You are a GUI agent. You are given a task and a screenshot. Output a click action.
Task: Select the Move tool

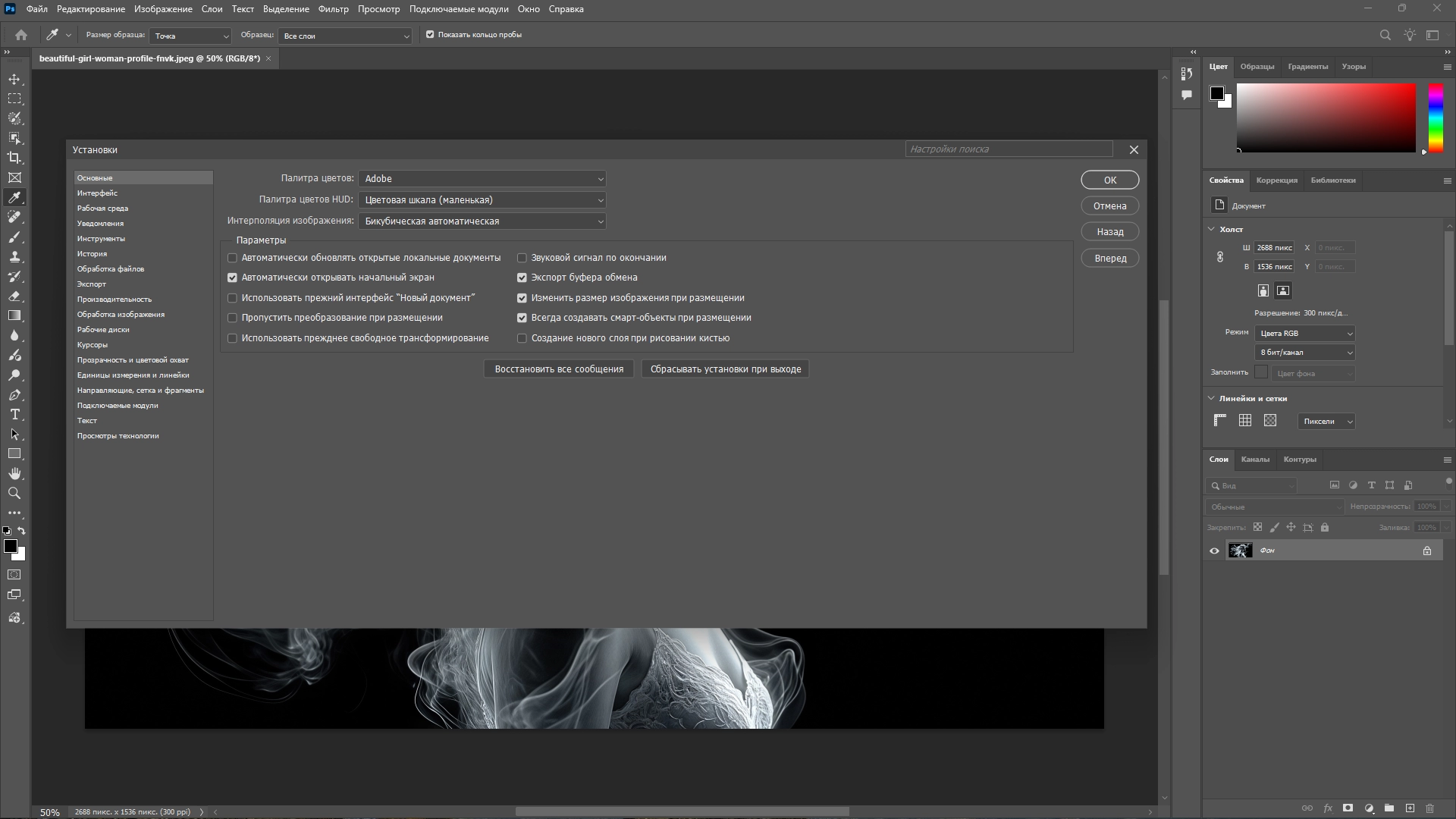pyautogui.click(x=14, y=80)
